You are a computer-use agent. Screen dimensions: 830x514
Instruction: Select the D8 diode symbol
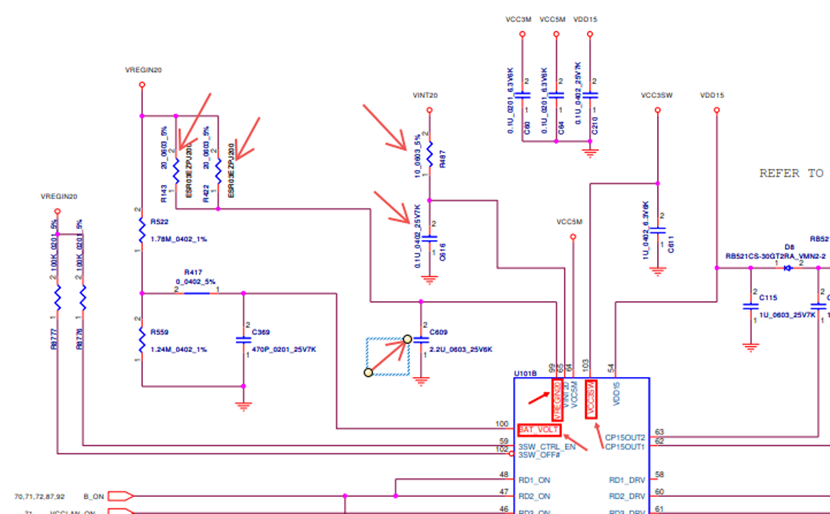[x=788, y=268]
